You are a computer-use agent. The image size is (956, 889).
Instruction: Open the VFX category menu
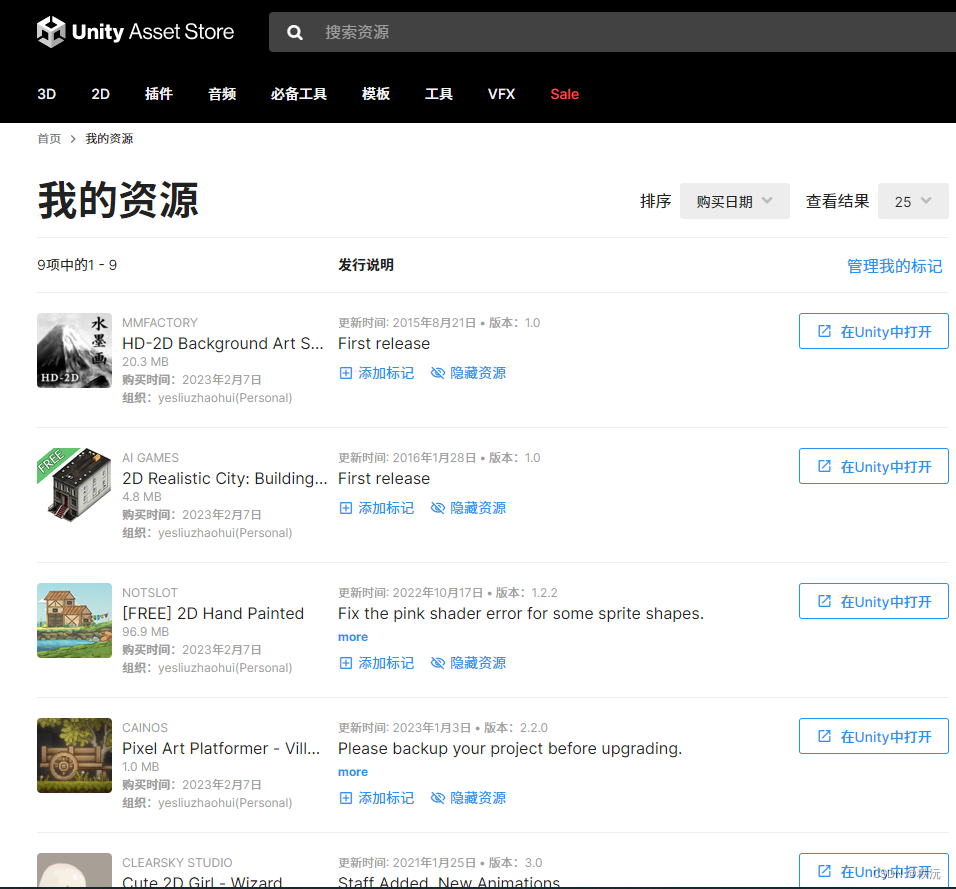coord(501,94)
